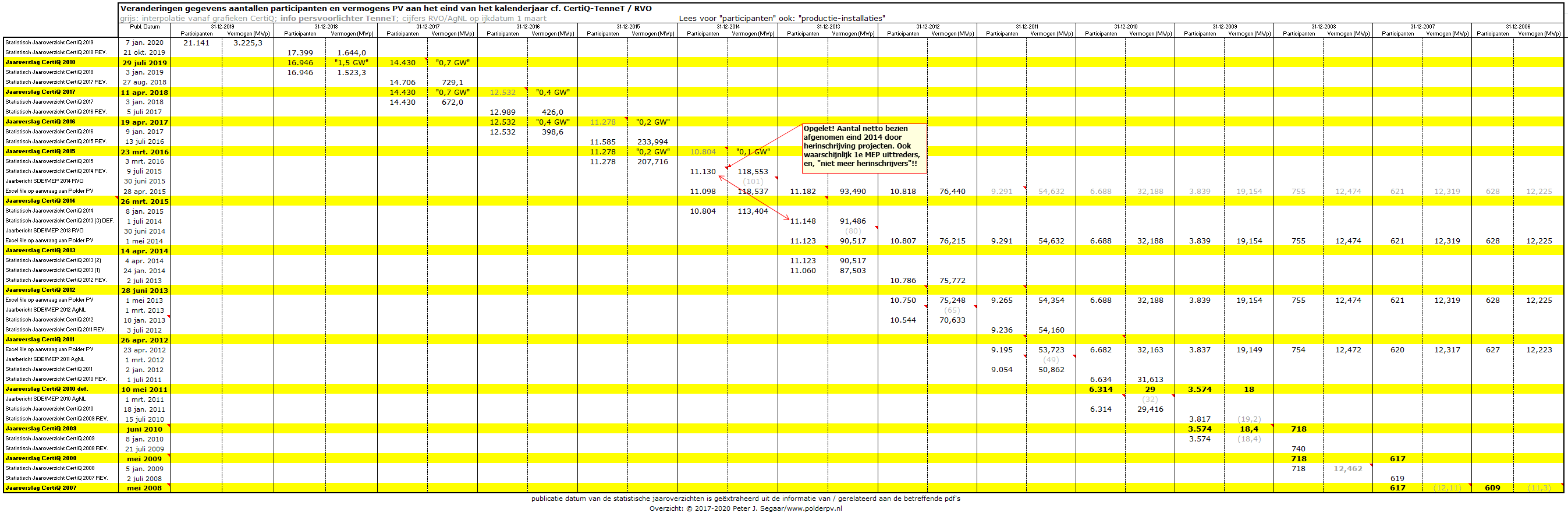
Task: Click the date cell 'mei 2008'
Action: pyautogui.click(x=144, y=488)
